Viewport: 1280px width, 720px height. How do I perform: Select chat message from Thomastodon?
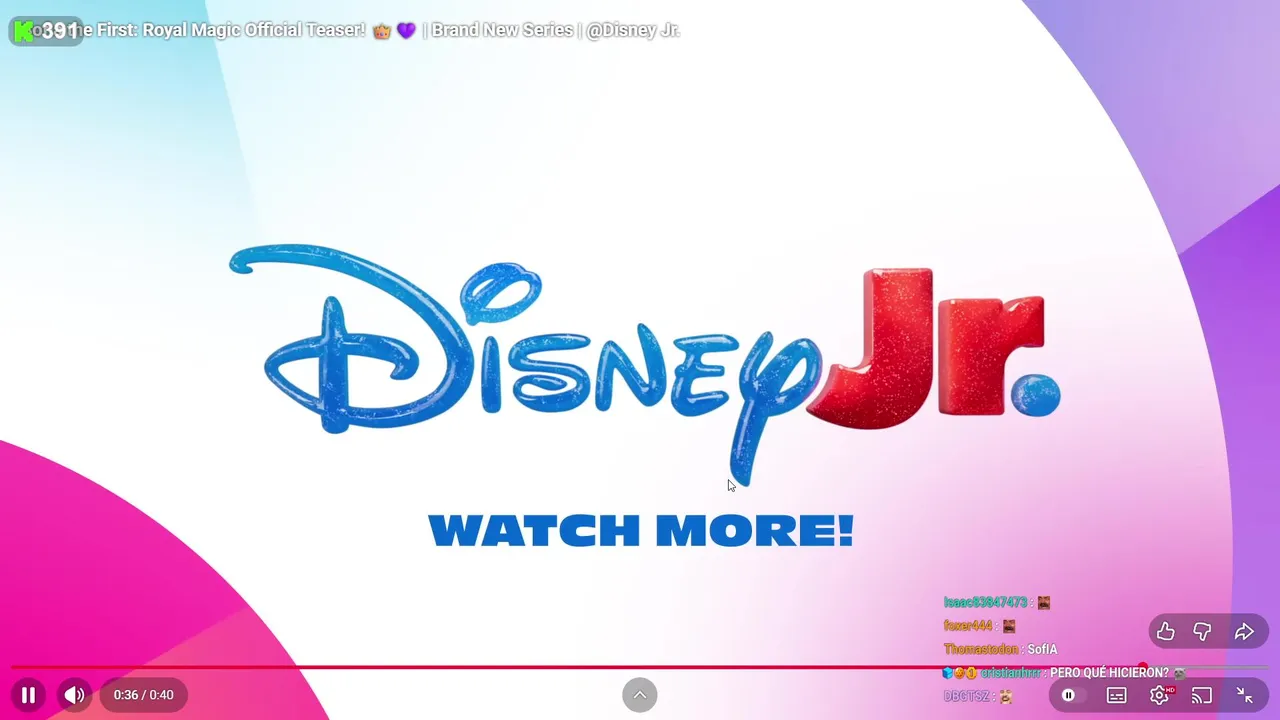[x=1001, y=649]
